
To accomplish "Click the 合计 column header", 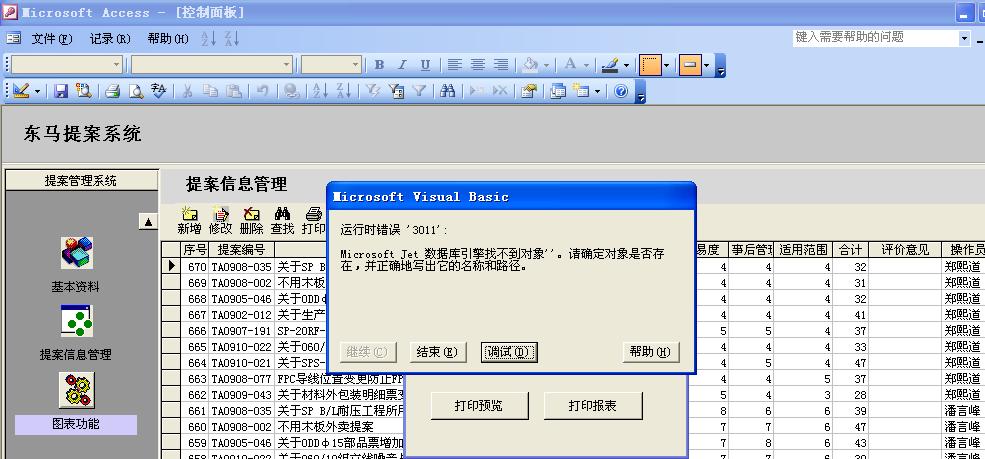I will (x=851, y=250).
